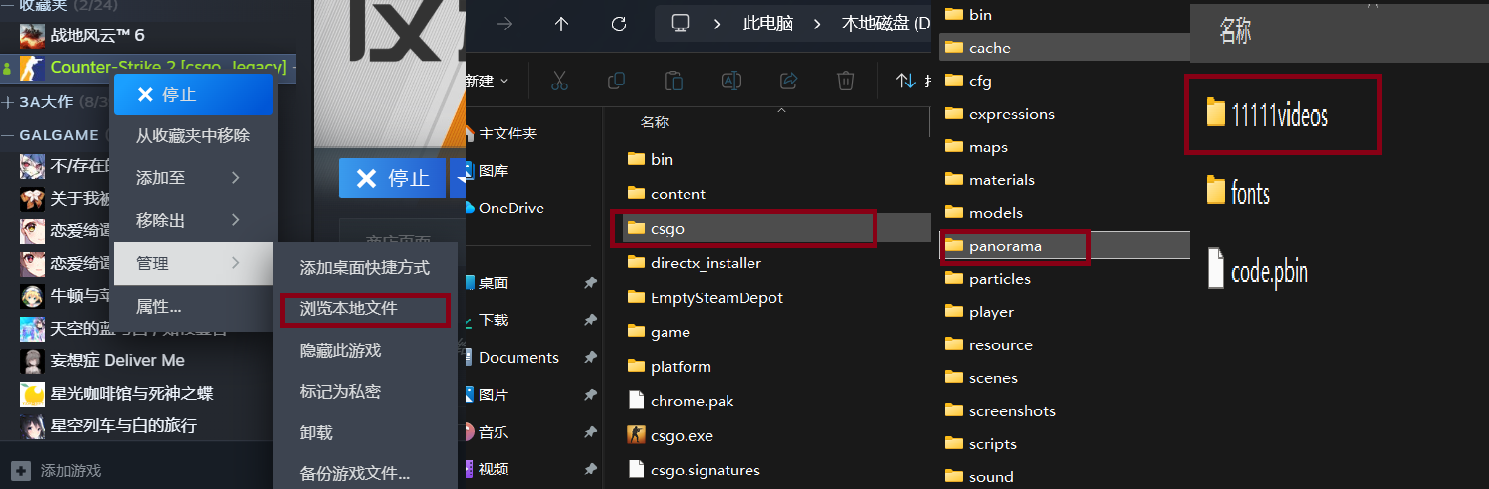Viewport: 1489px width, 489px height.
Task: Open 属性... from the context menu
Action: (193, 306)
